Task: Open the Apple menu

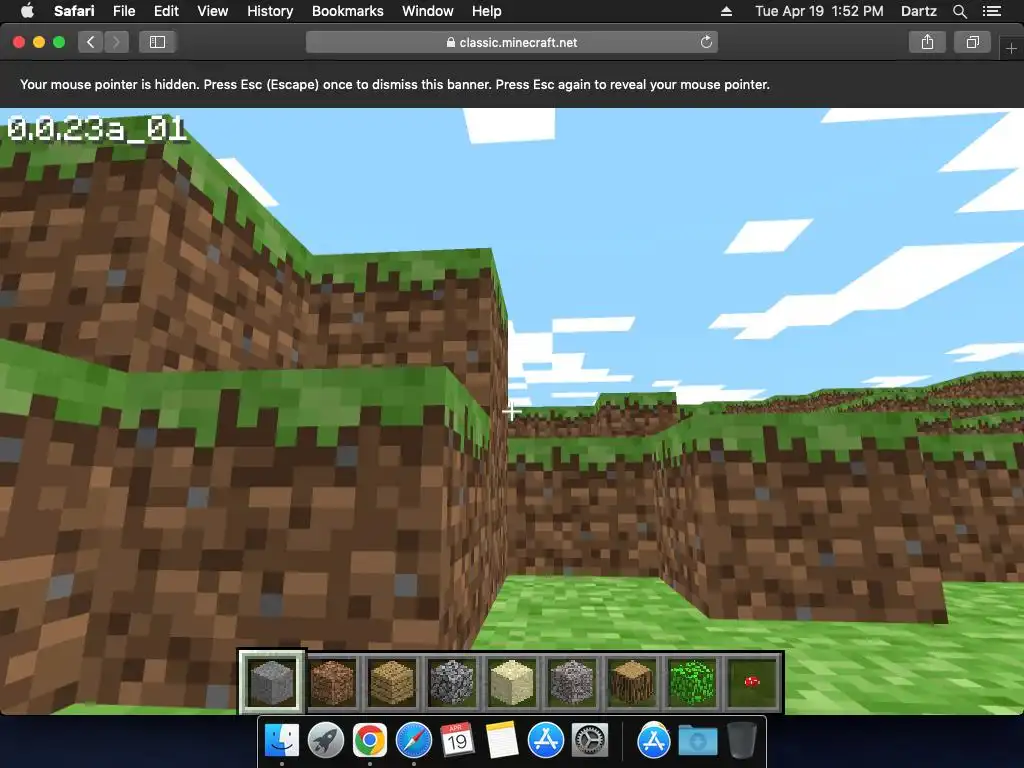Action: pyautogui.click(x=27, y=11)
